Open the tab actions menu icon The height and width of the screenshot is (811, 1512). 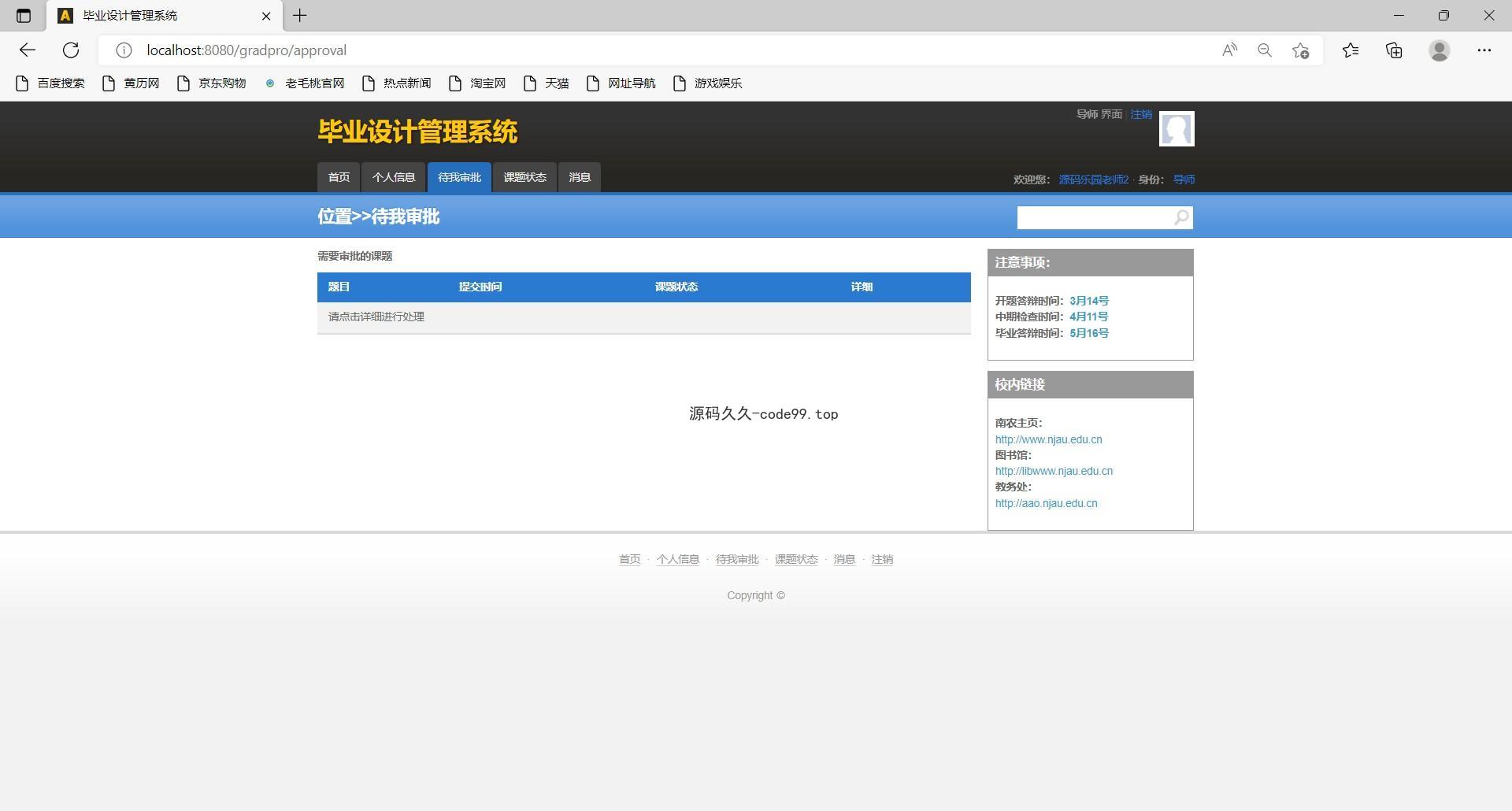click(24, 16)
